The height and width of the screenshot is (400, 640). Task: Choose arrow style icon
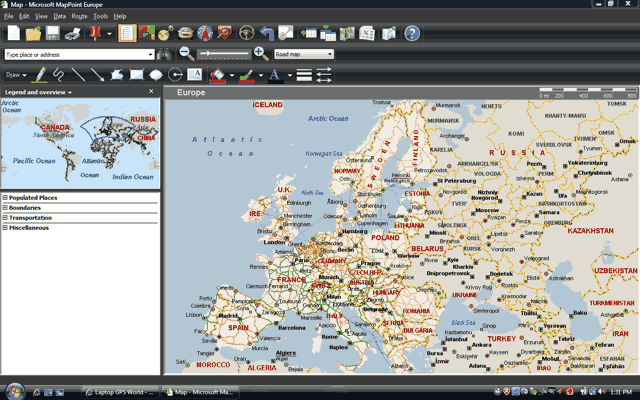tap(324, 75)
